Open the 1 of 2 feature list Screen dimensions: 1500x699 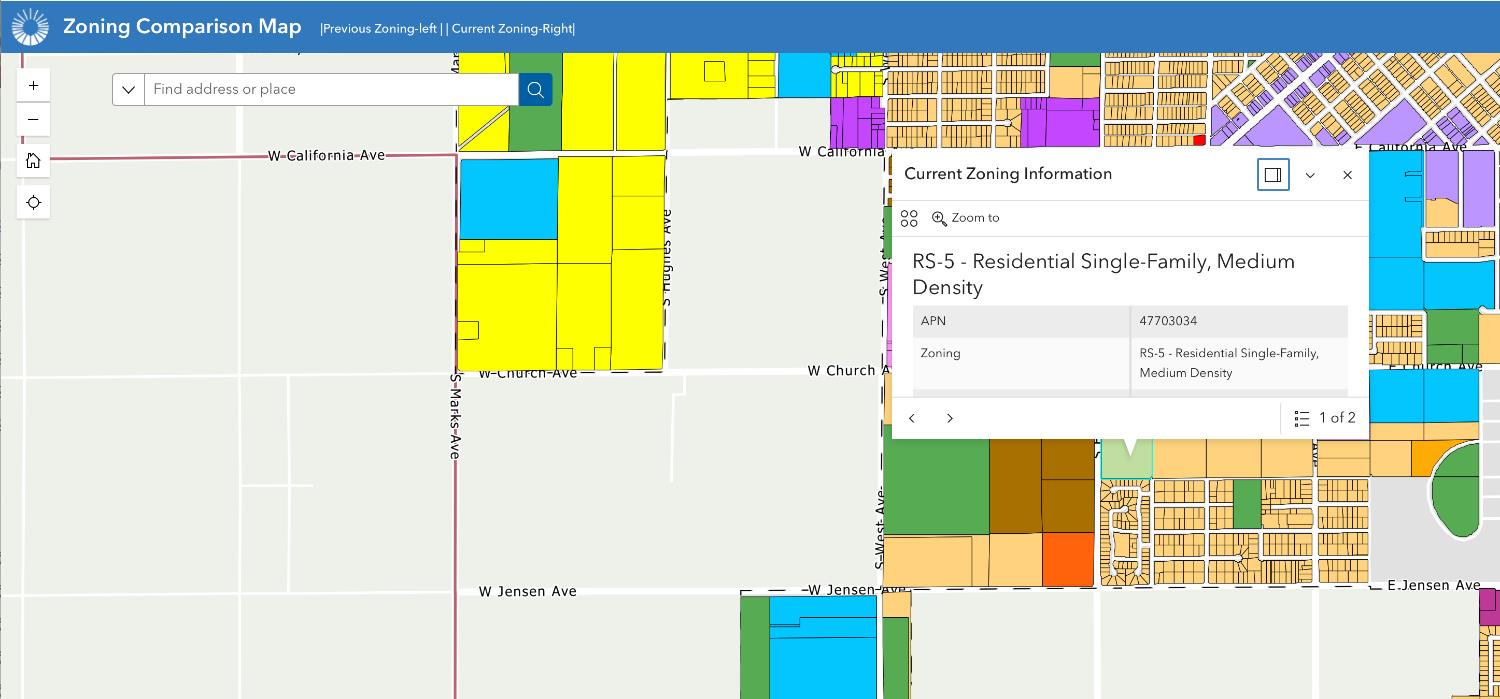pyautogui.click(x=1324, y=418)
